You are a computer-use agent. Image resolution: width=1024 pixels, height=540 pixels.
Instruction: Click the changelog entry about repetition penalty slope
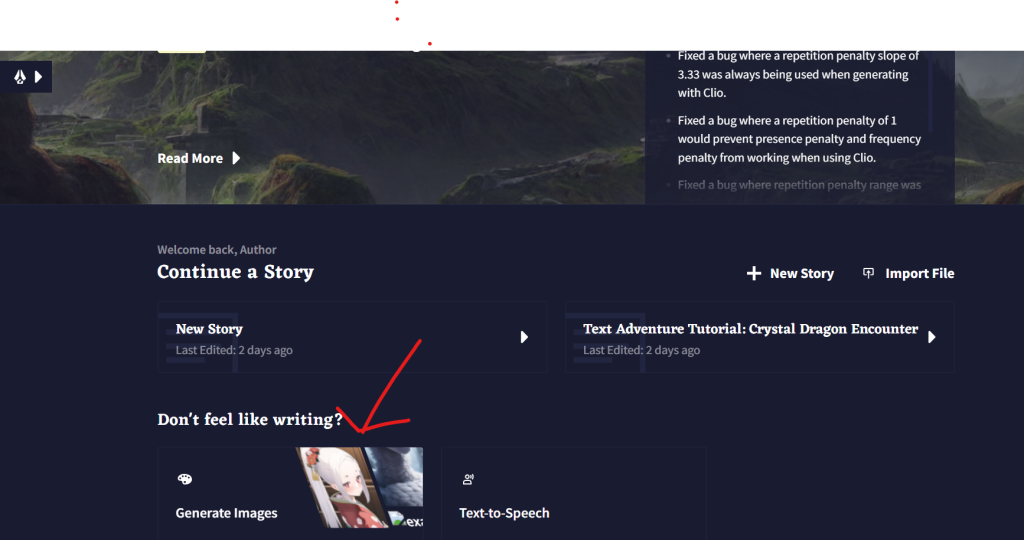[798, 74]
